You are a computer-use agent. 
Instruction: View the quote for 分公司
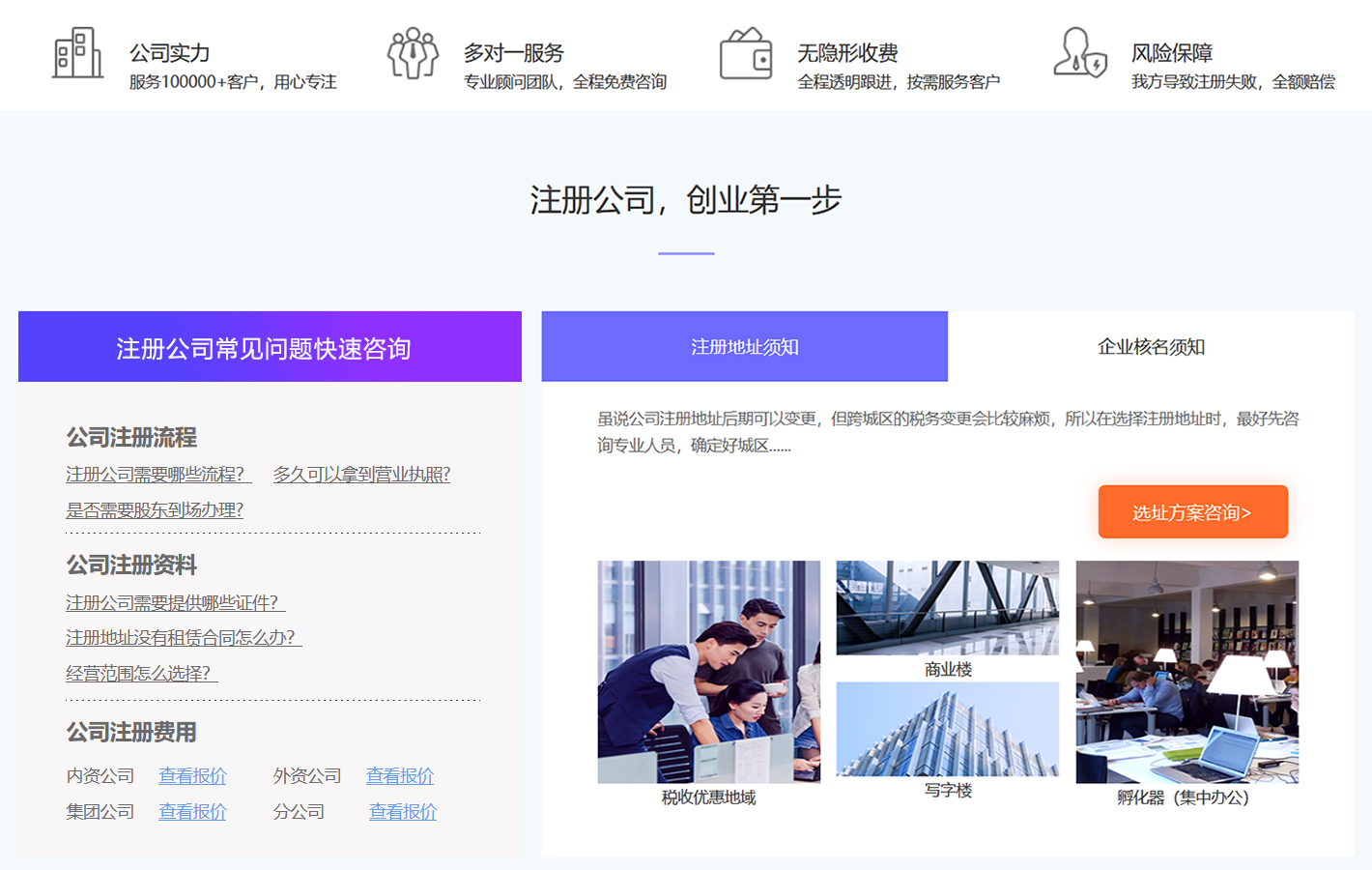[403, 812]
